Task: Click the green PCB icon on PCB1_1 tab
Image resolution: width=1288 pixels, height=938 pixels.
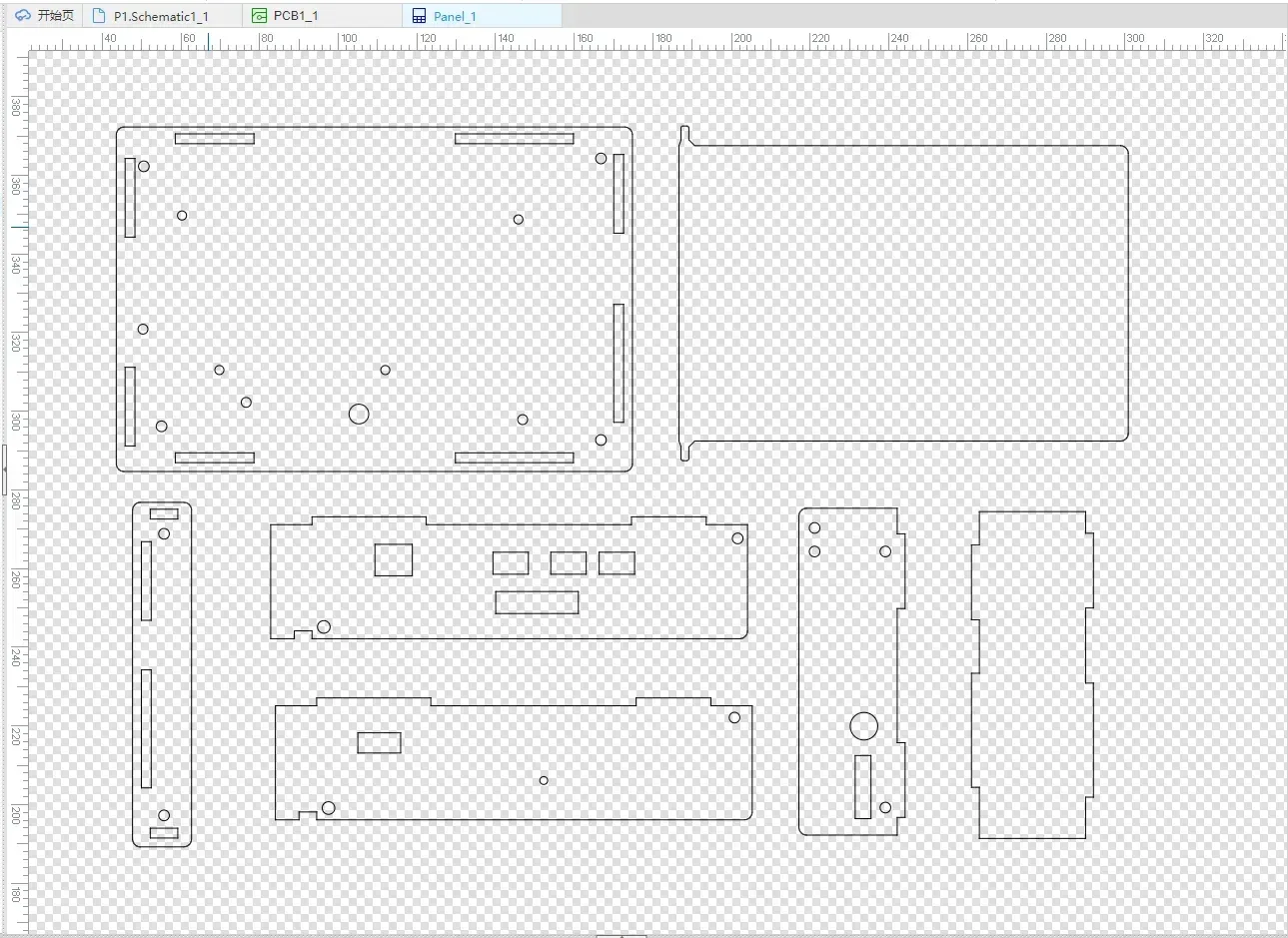Action: 260,16
